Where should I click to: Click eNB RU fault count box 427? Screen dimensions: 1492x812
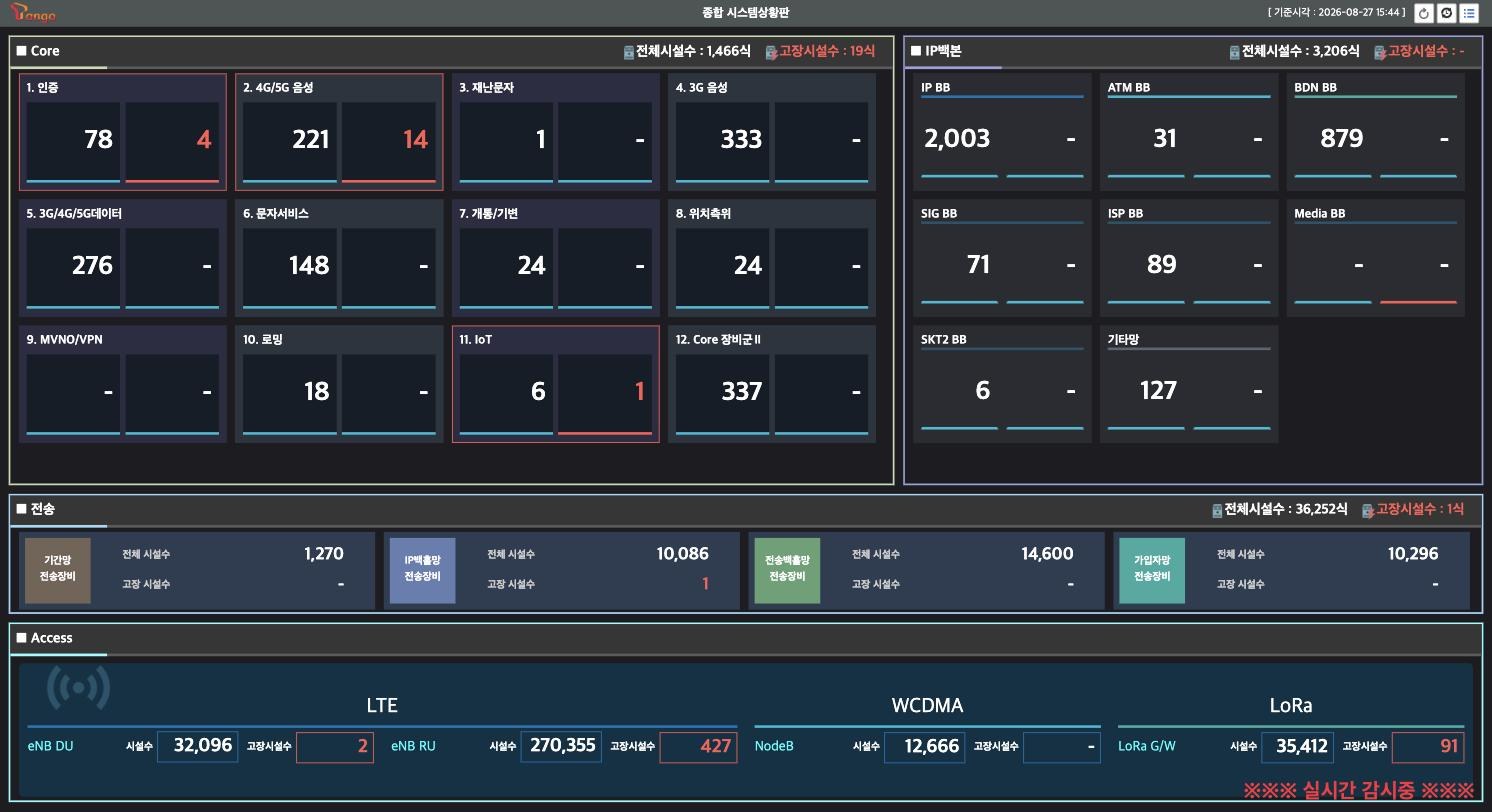coord(698,747)
